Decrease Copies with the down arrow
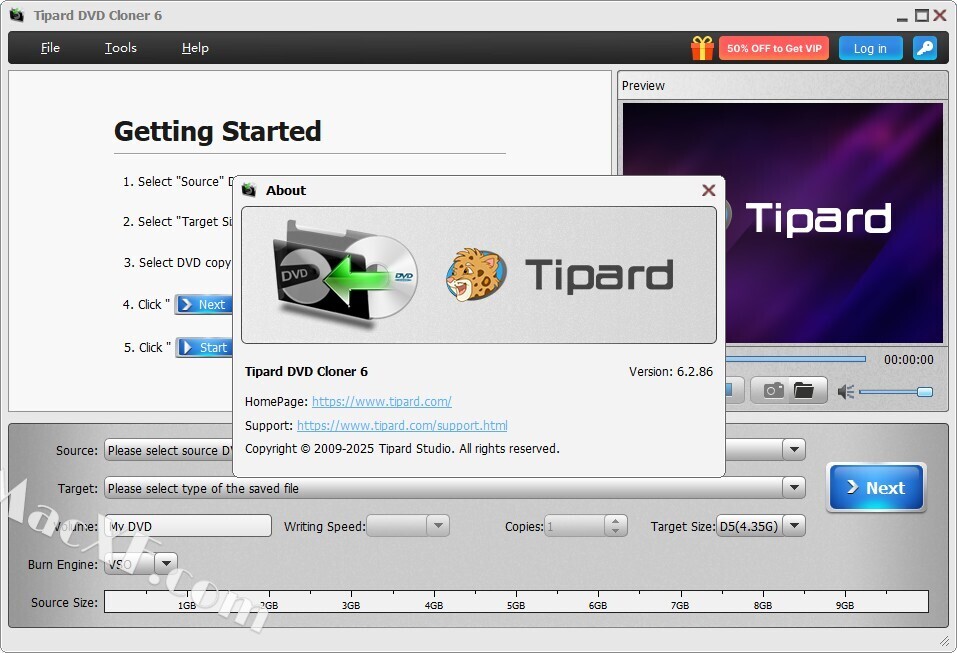957x653 pixels. coord(615,532)
